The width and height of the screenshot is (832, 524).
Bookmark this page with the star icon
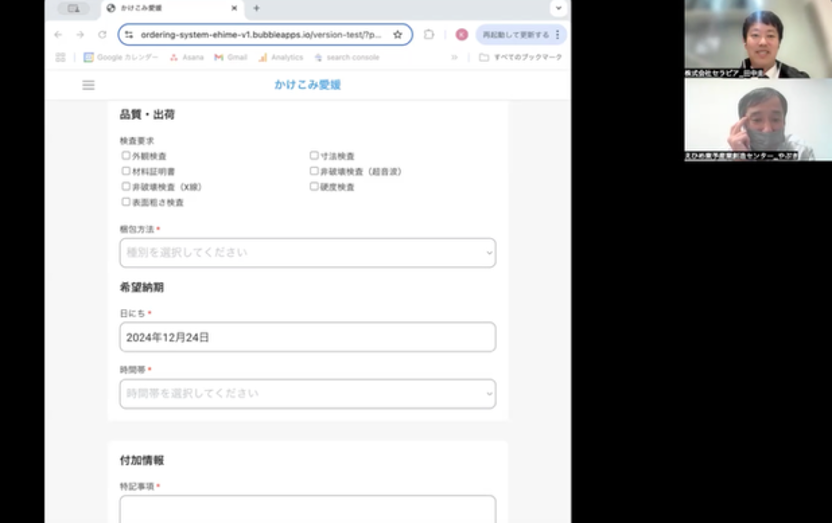coord(397,34)
